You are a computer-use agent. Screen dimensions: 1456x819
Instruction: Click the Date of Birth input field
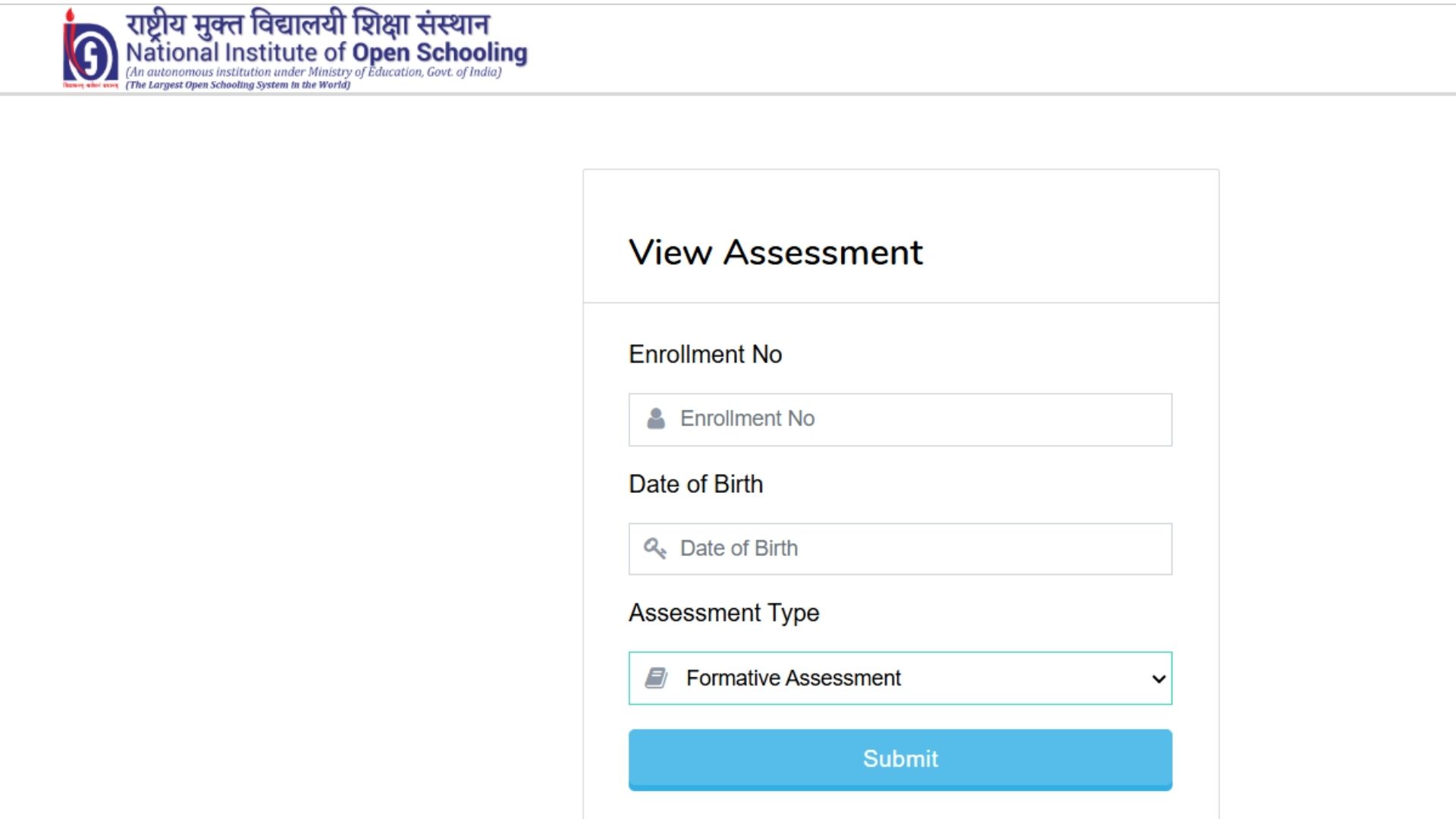click(x=899, y=548)
